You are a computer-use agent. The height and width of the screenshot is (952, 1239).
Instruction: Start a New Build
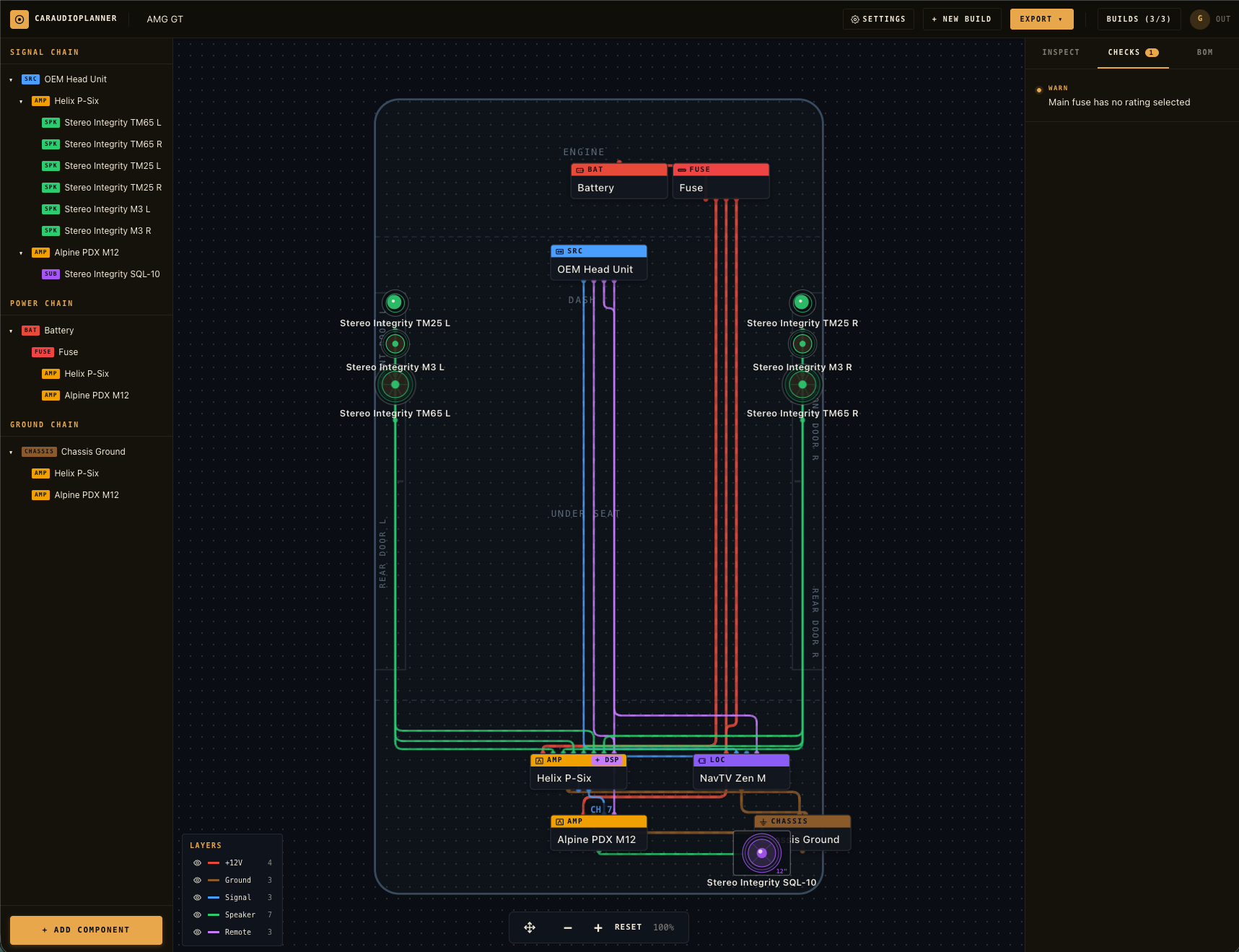[x=961, y=19]
